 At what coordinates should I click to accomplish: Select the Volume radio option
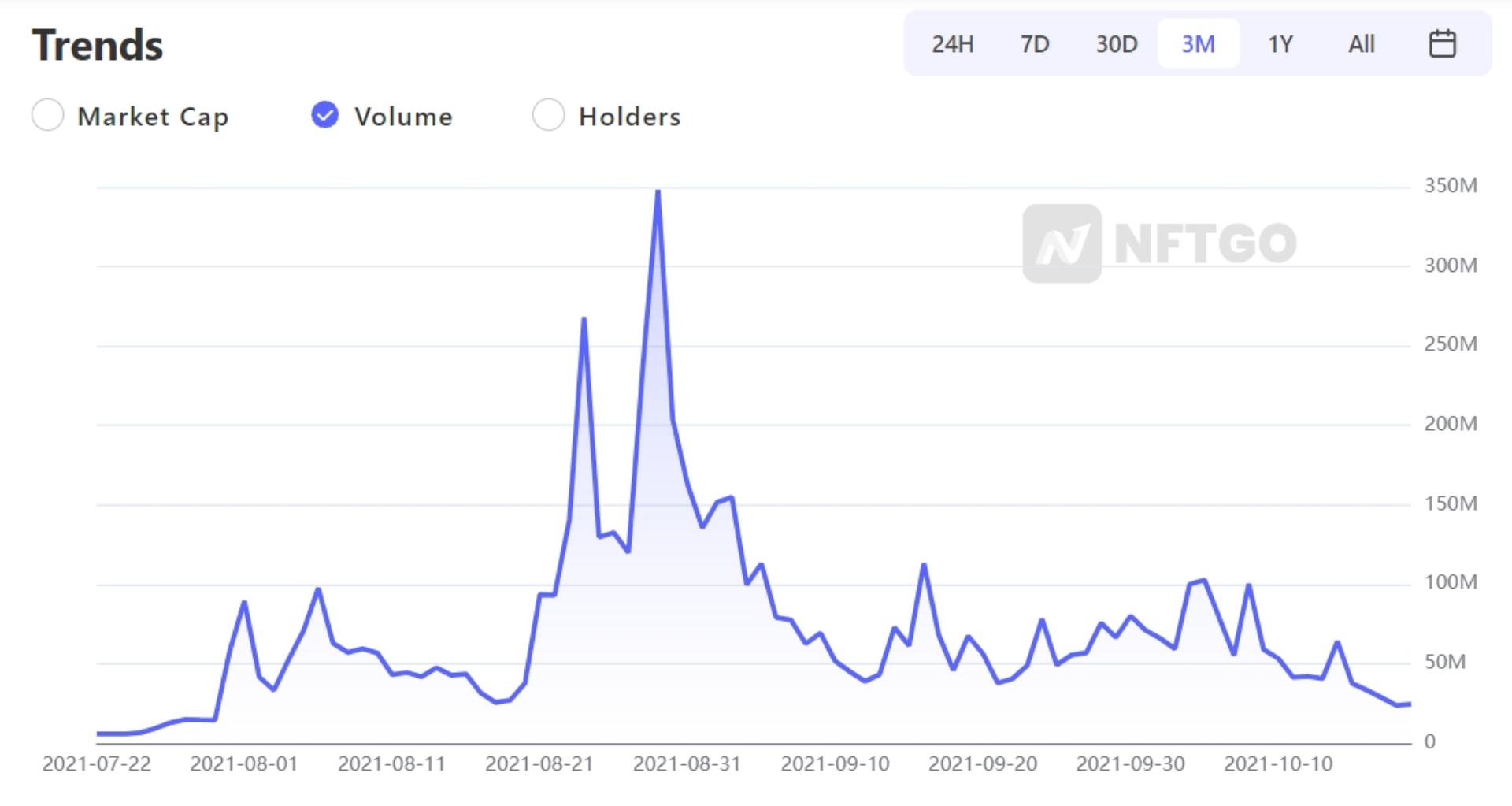[325, 115]
